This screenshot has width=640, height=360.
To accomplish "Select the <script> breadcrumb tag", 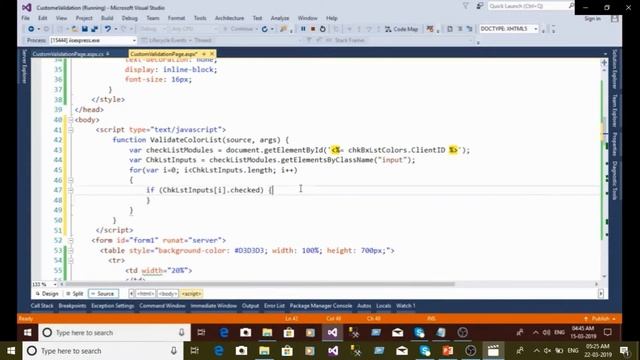I will coord(191,294).
